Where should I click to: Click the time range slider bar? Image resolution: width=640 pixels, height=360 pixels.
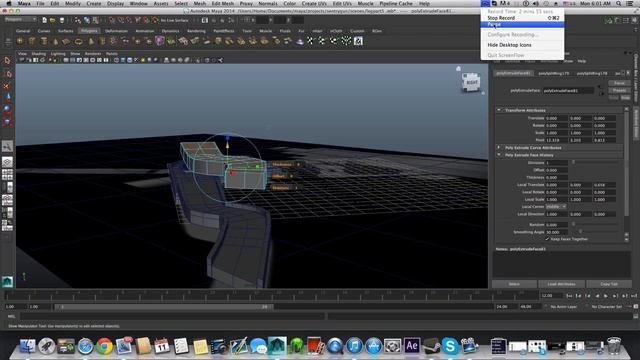[x=164, y=307]
